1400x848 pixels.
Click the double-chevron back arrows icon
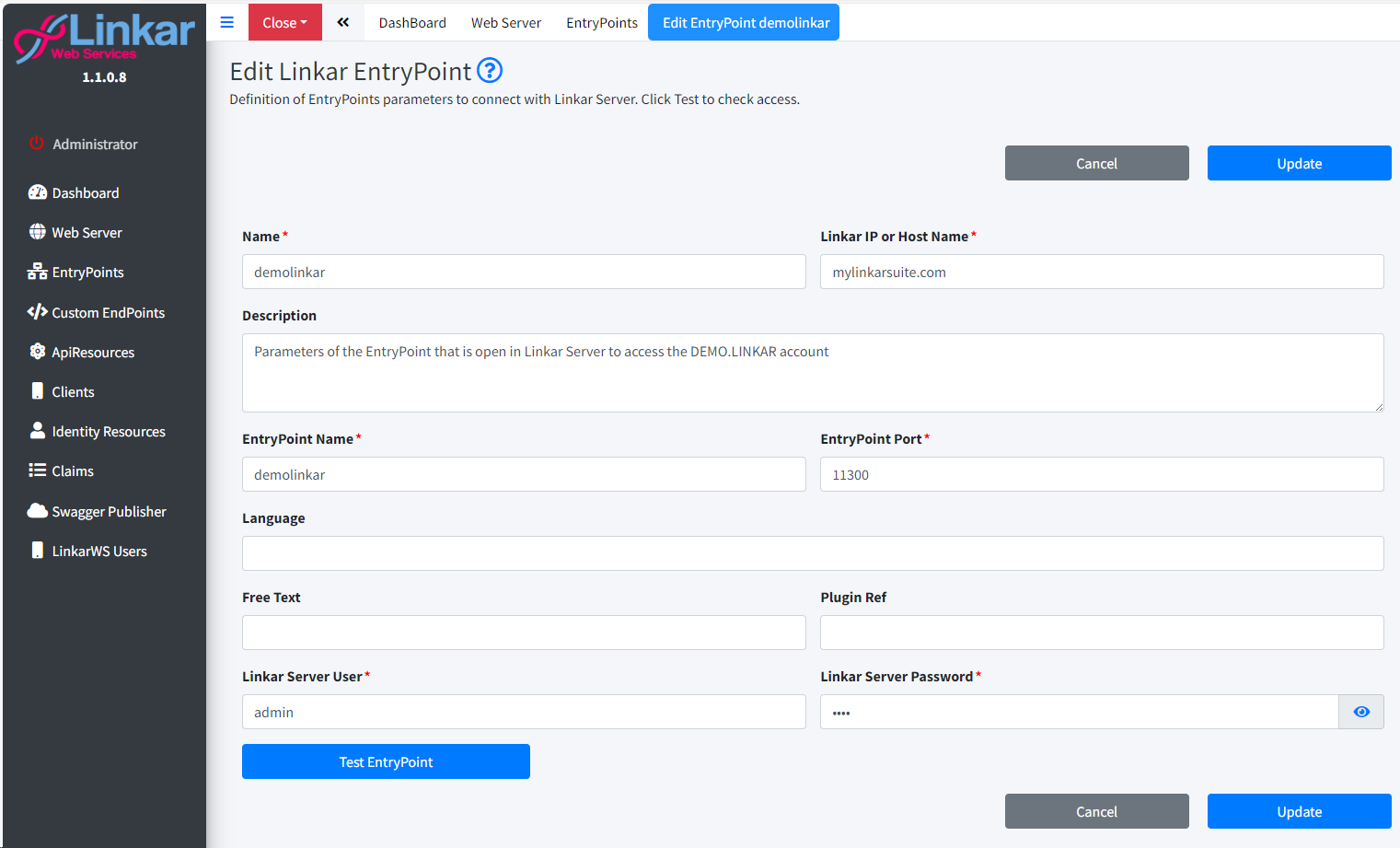point(342,22)
